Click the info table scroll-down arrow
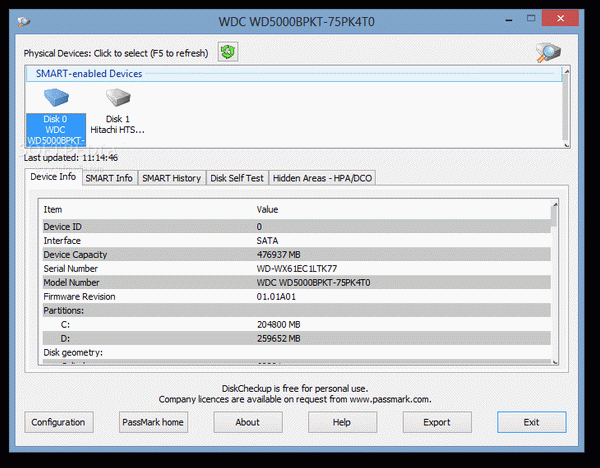Viewport: 600px width, 468px height. click(x=555, y=362)
